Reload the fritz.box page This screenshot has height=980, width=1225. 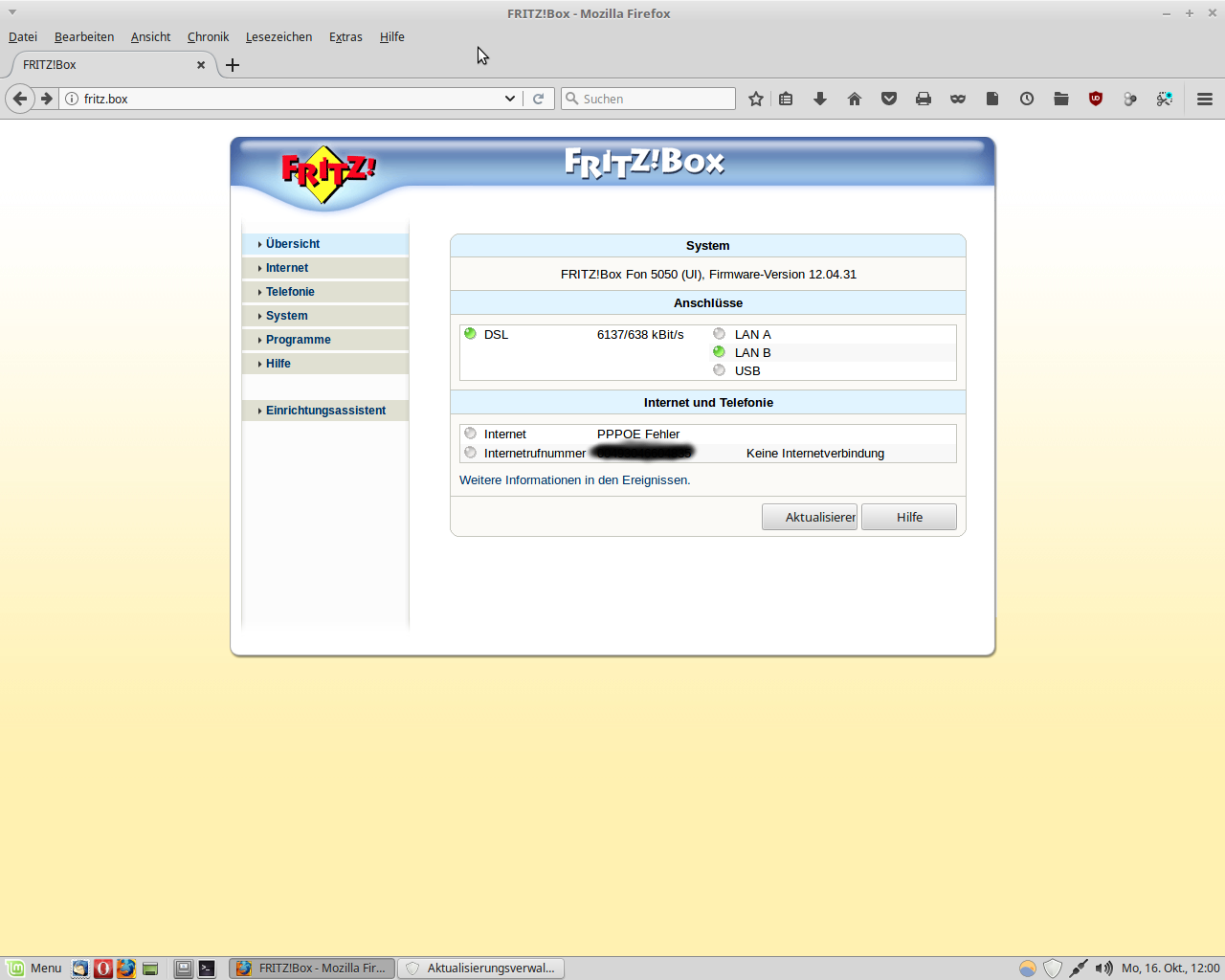tap(539, 99)
